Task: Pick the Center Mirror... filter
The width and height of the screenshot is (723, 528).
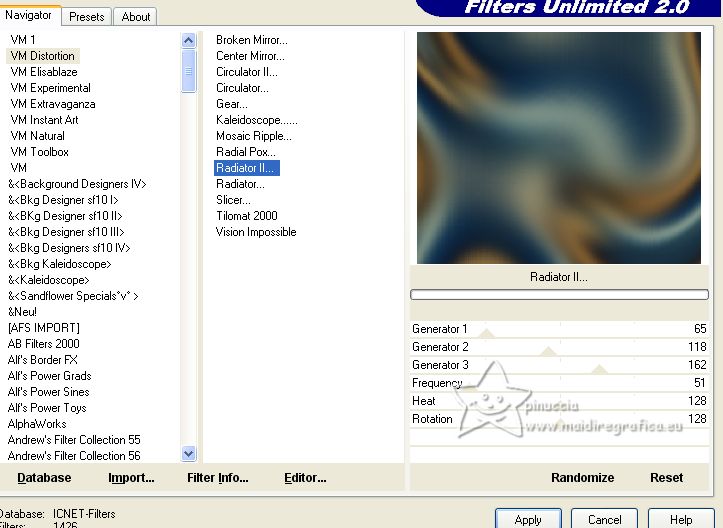Action: pos(250,56)
